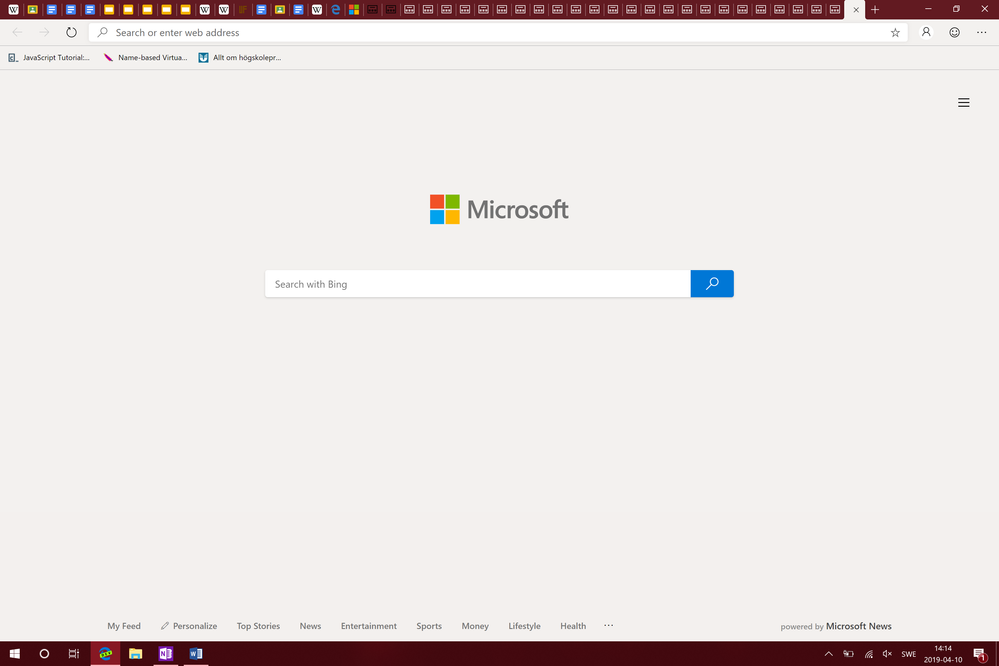The image size is (999, 666).
Task: Open Health feed category
Action: click(573, 626)
